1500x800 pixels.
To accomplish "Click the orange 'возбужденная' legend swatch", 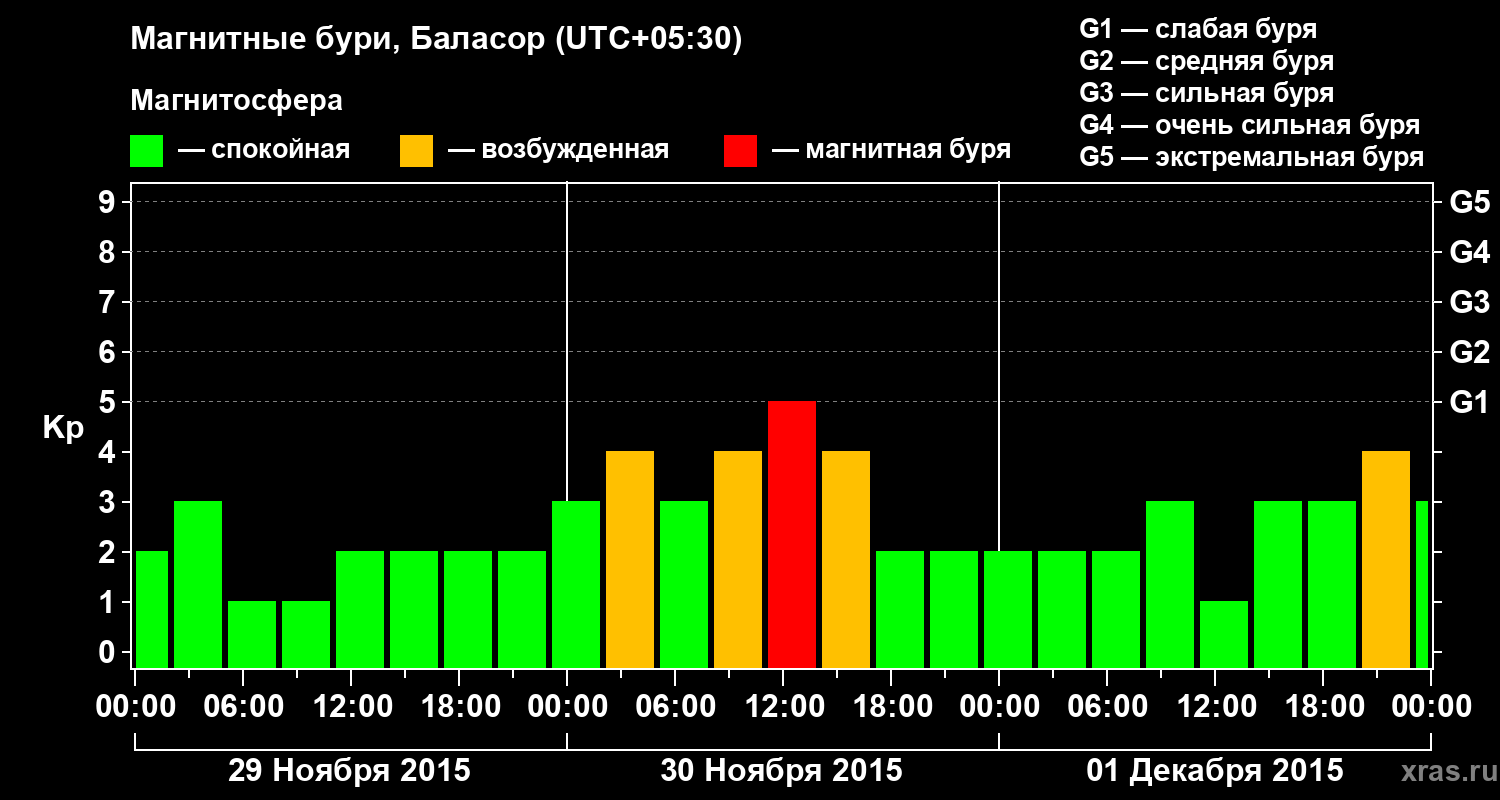I will [416, 151].
